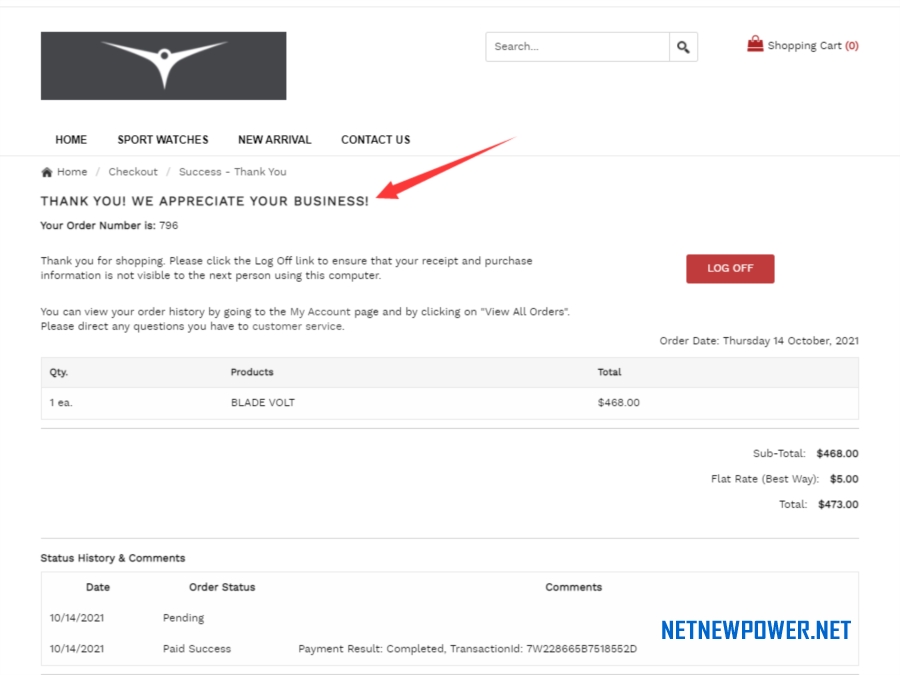900x675 pixels.
Task: Click the red LOG OFF button
Action: (x=730, y=269)
